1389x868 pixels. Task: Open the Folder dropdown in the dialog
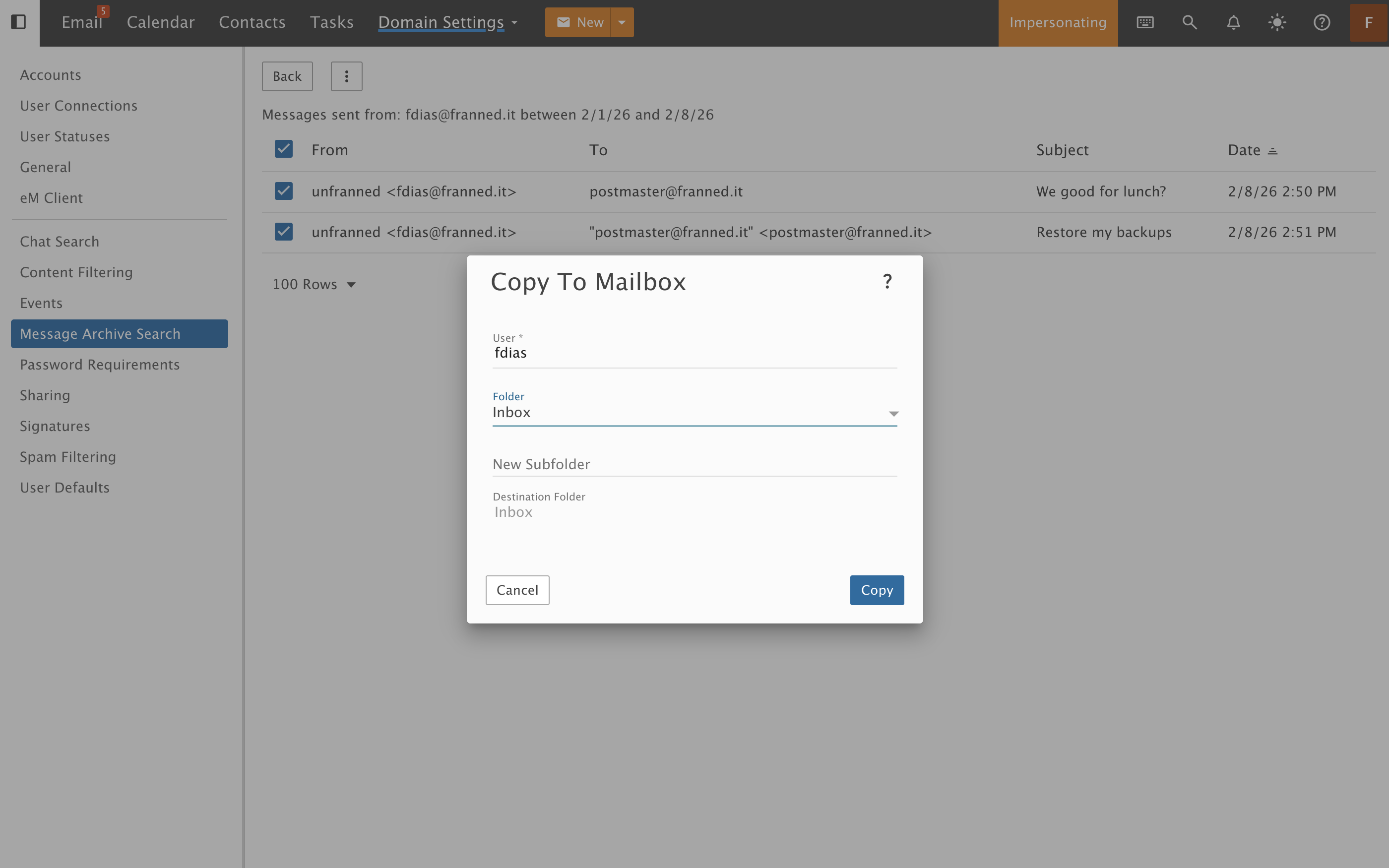pos(893,413)
